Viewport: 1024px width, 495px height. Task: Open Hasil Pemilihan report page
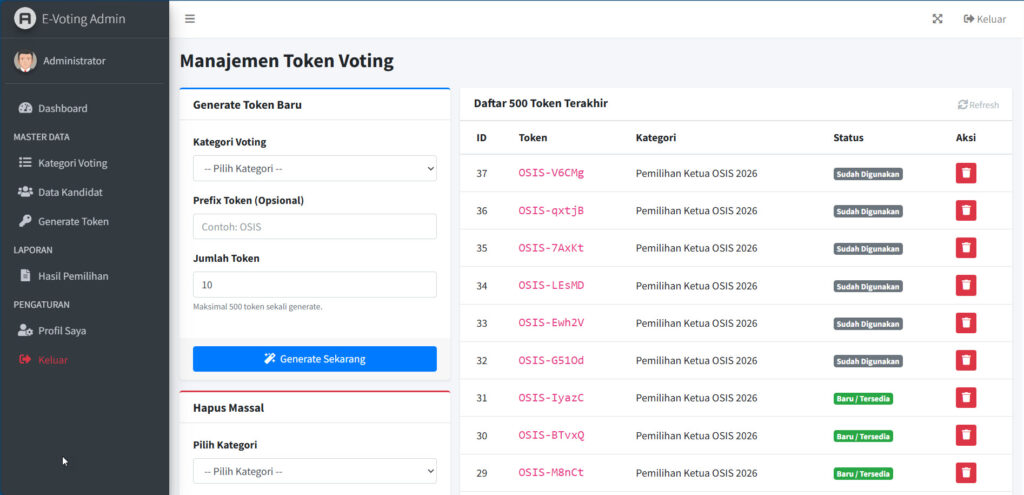73,276
